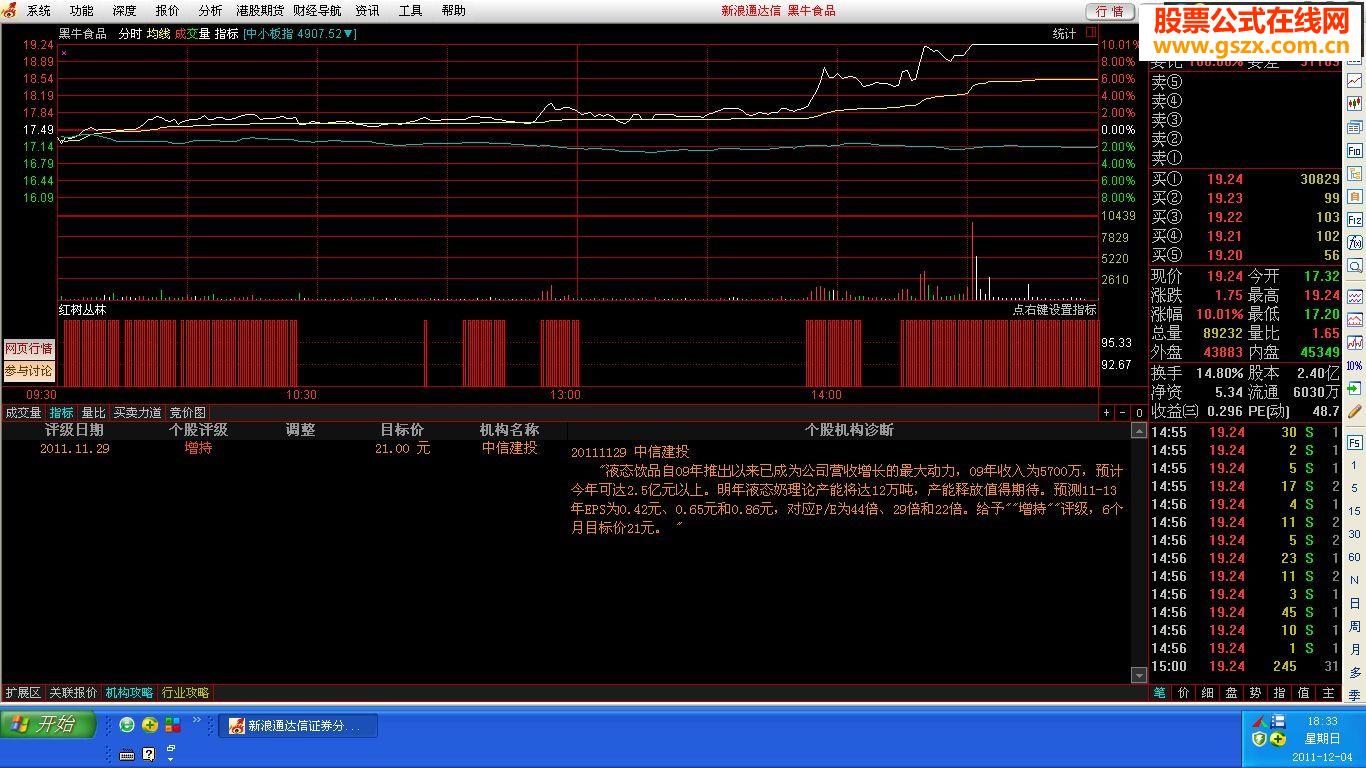
Task: Open the 港股期货 menu
Action: pos(261,11)
